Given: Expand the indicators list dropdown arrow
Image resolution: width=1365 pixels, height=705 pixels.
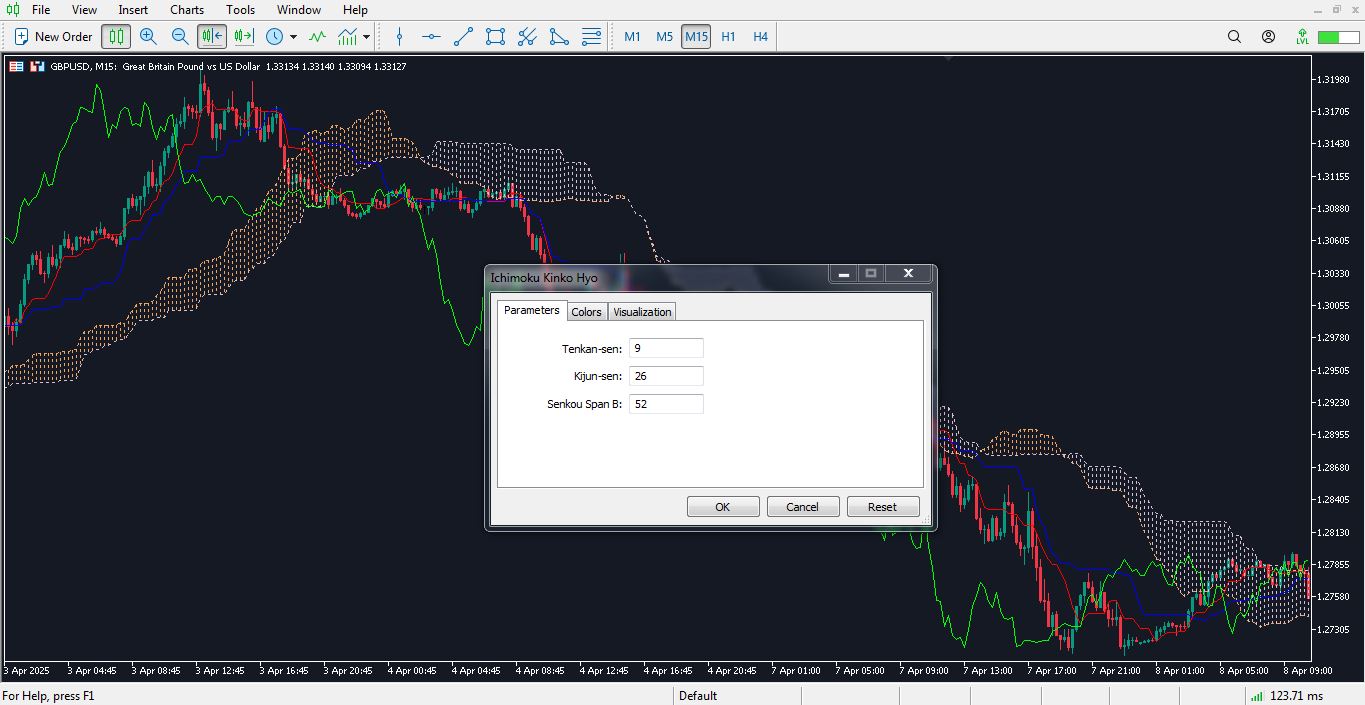Looking at the screenshot, I should click(x=367, y=37).
